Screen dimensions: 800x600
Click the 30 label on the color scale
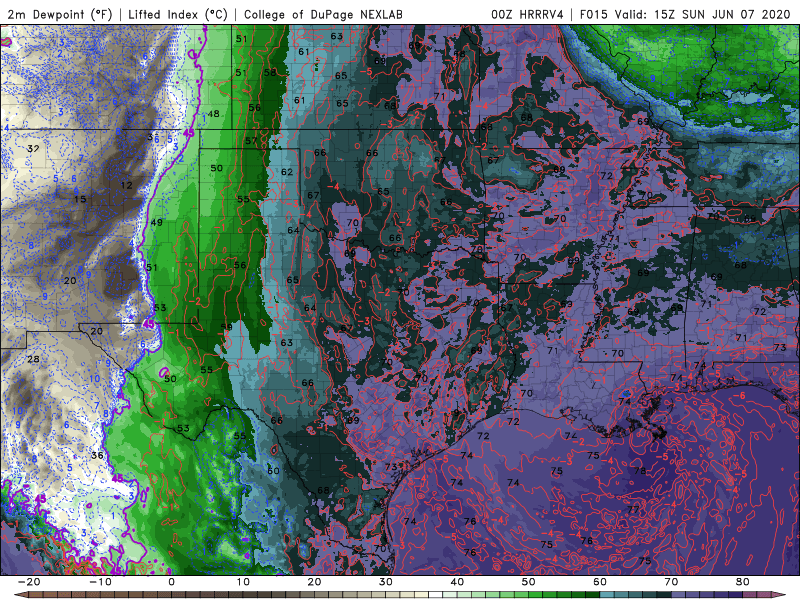click(386, 582)
